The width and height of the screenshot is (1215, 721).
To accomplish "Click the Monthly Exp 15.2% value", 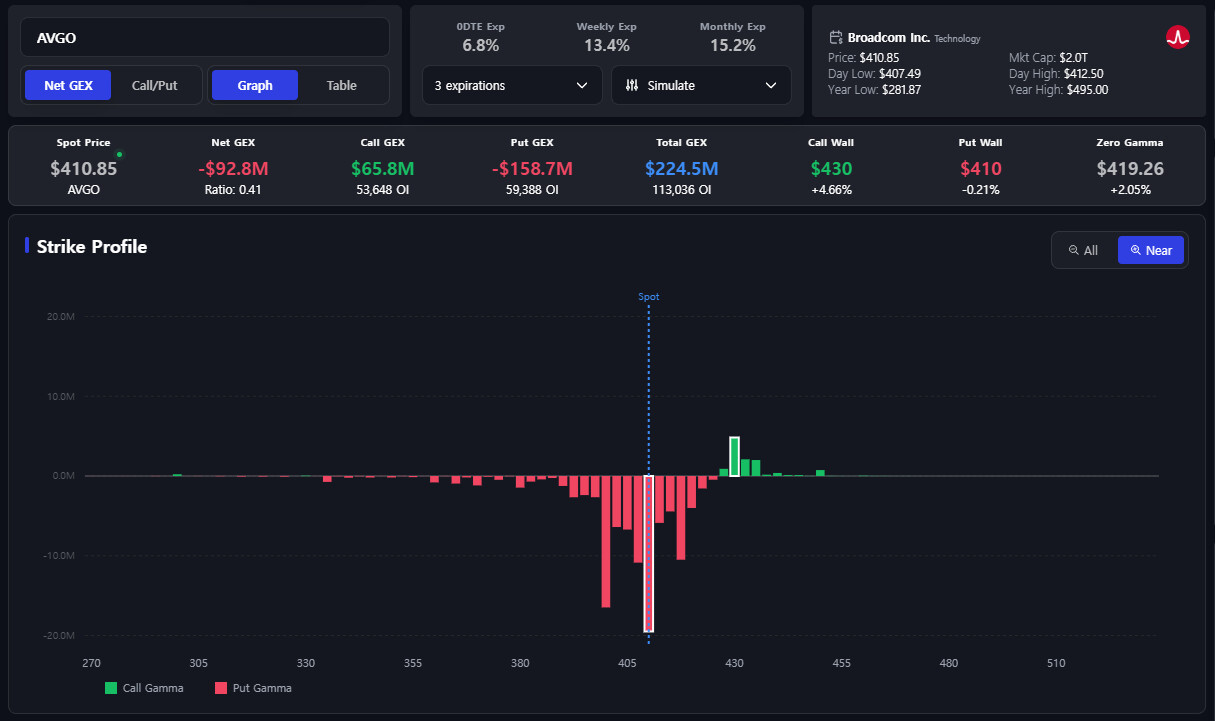I will (x=733, y=45).
